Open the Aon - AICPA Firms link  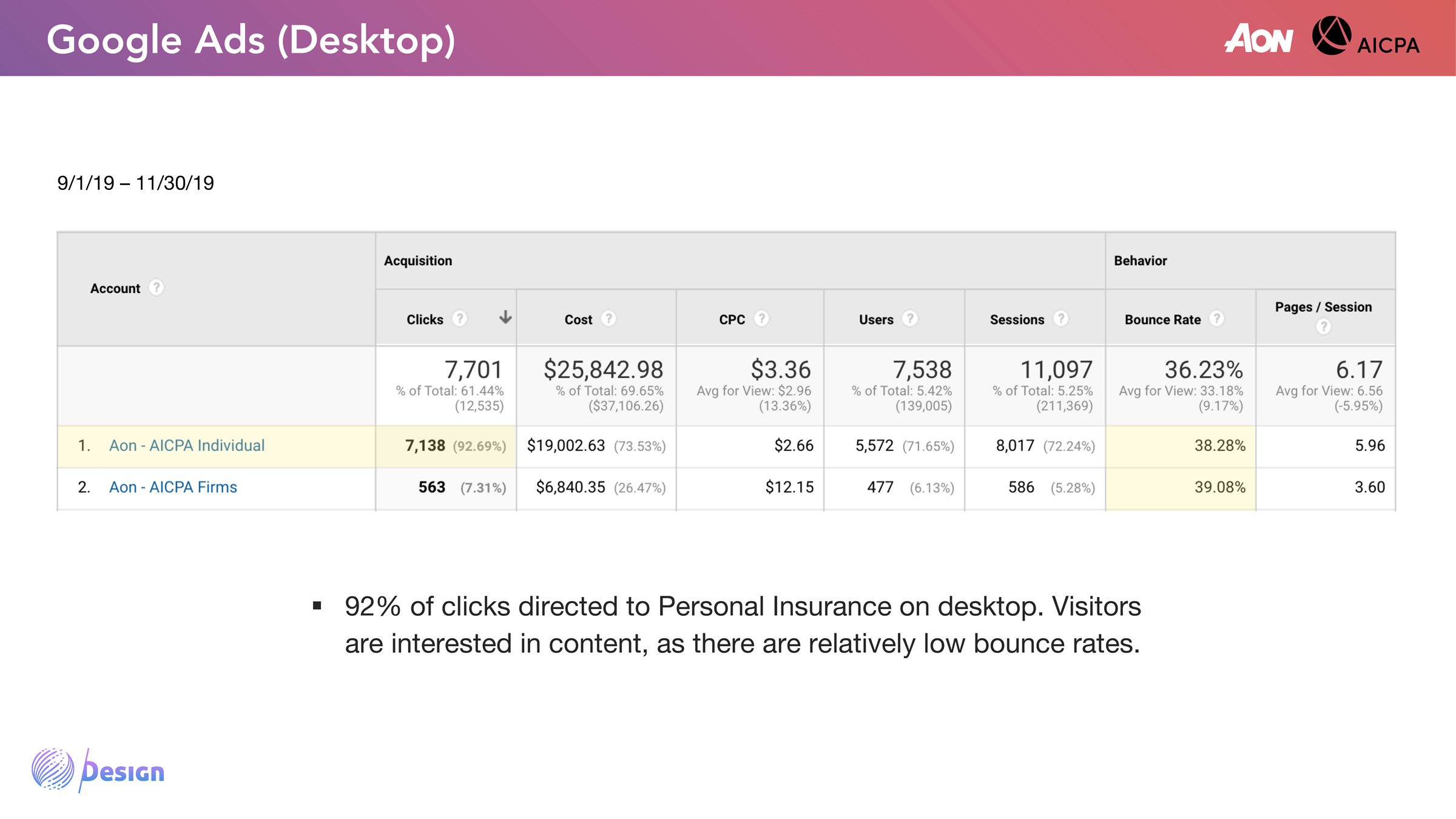coord(173,487)
